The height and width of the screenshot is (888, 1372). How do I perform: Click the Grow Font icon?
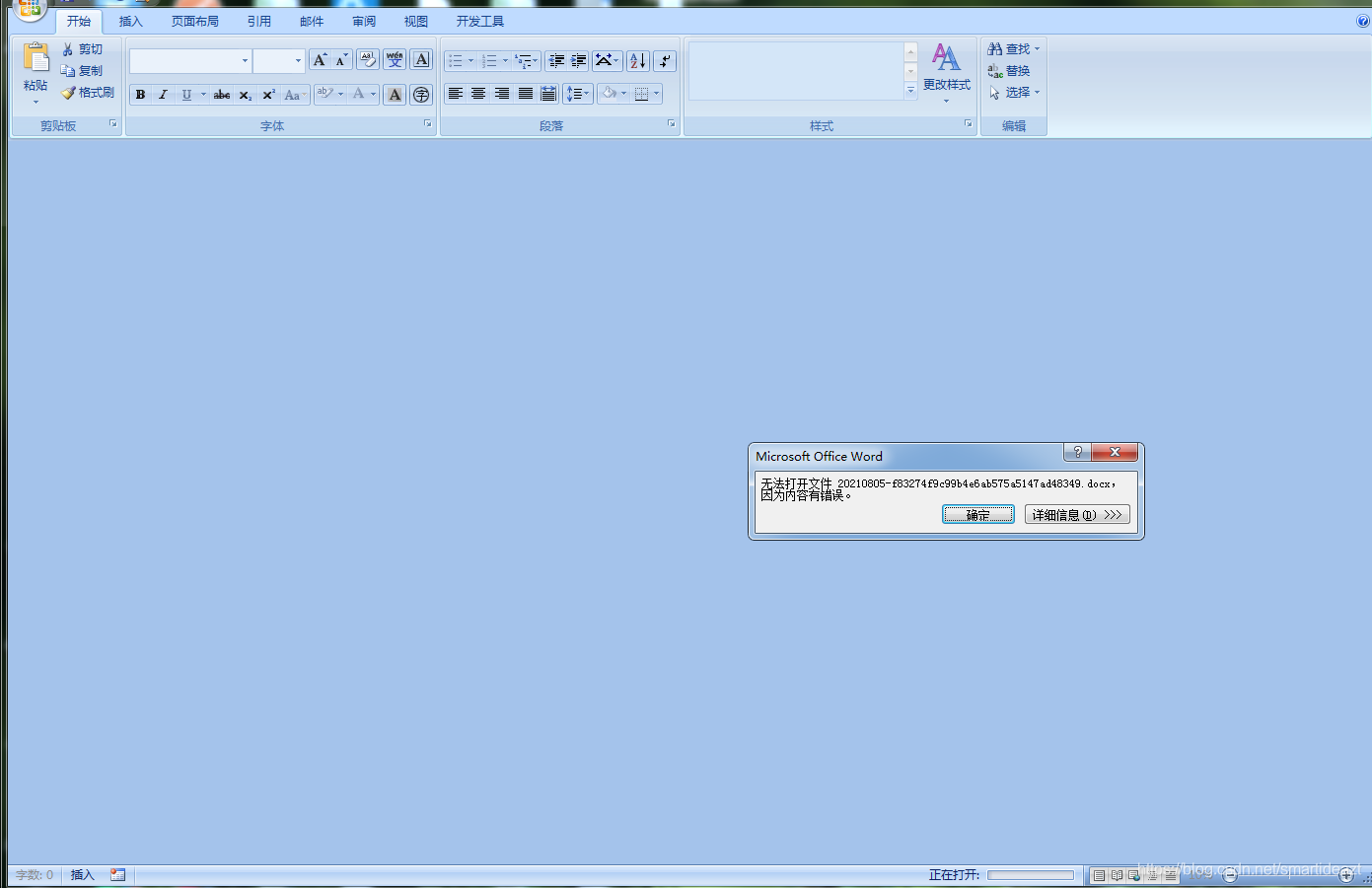[320, 60]
